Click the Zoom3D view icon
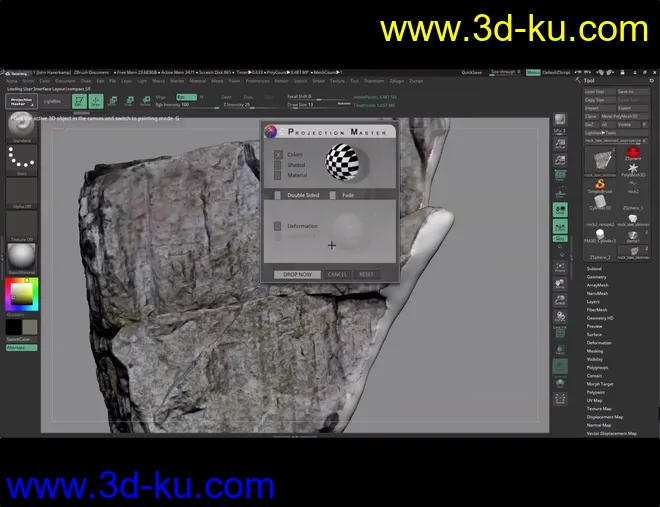The height and width of the screenshot is (507, 660). click(560, 300)
